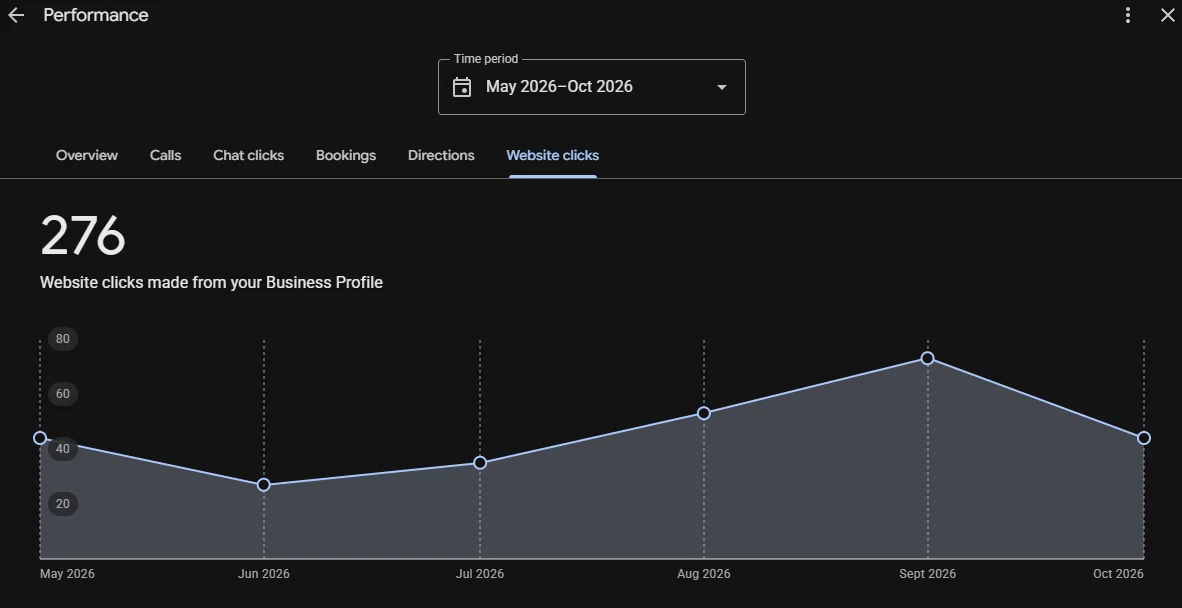Click the Jul 2026 axis label
Screen dimensions: 1182x608
coord(480,574)
